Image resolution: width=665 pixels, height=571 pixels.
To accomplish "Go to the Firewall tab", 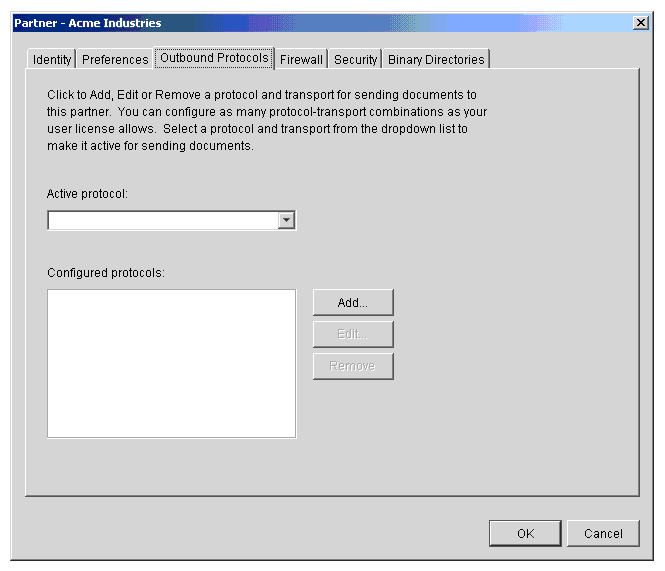I will coord(301,59).
